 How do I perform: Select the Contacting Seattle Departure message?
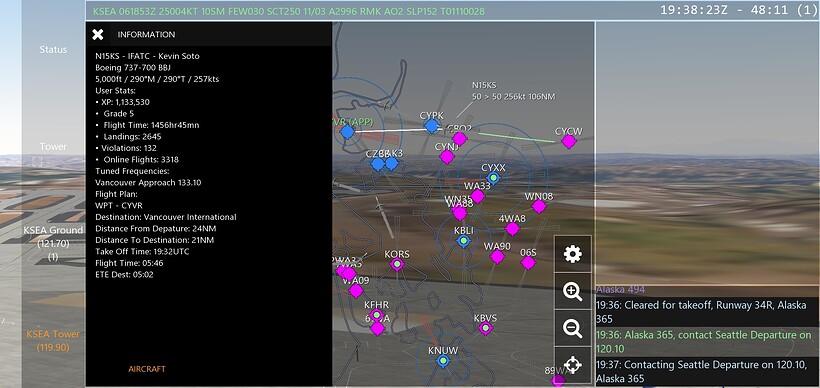click(708, 371)
